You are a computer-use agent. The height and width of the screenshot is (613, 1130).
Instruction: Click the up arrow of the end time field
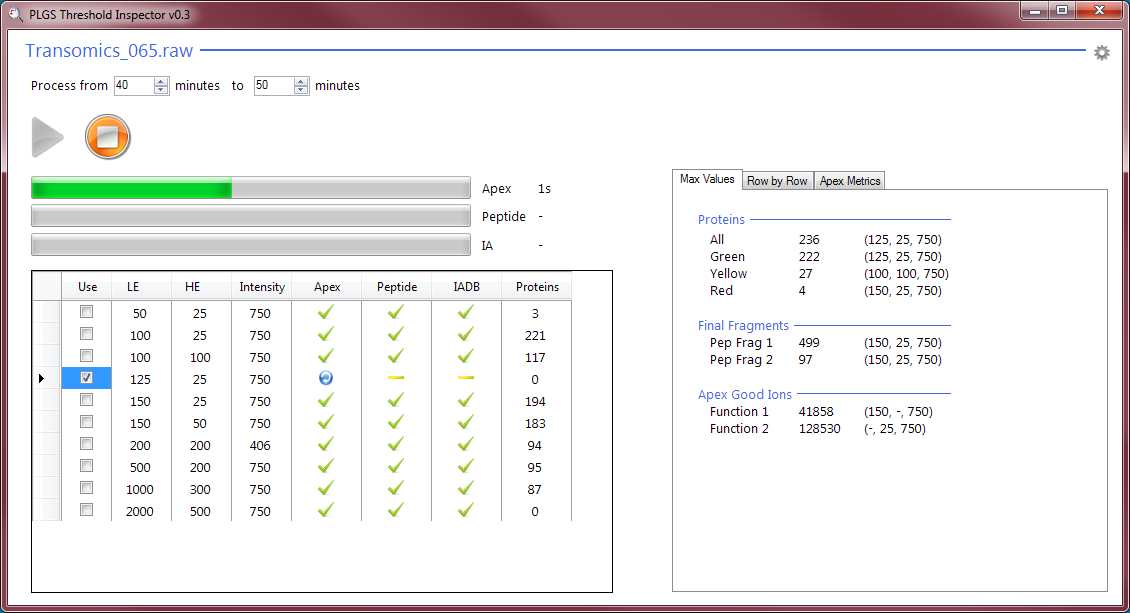pyautogui.click(x=299, y=81)
